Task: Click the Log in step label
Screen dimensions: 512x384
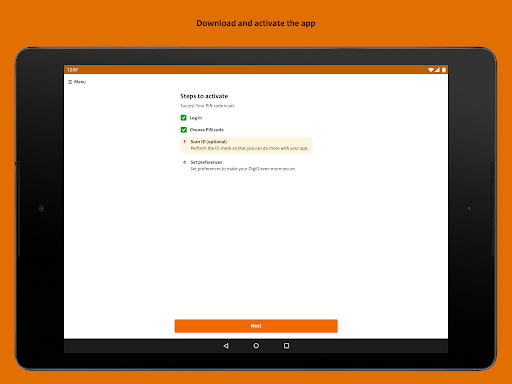Action: pyautogui.click(x=196, y=118)
